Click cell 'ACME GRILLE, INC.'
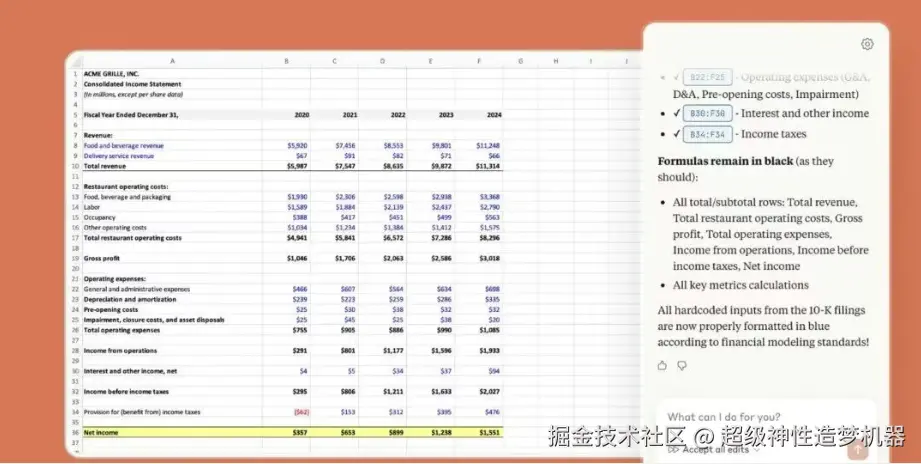Image resolution: width=921 pixels, height=464 pixels. (x=111, y=74)
